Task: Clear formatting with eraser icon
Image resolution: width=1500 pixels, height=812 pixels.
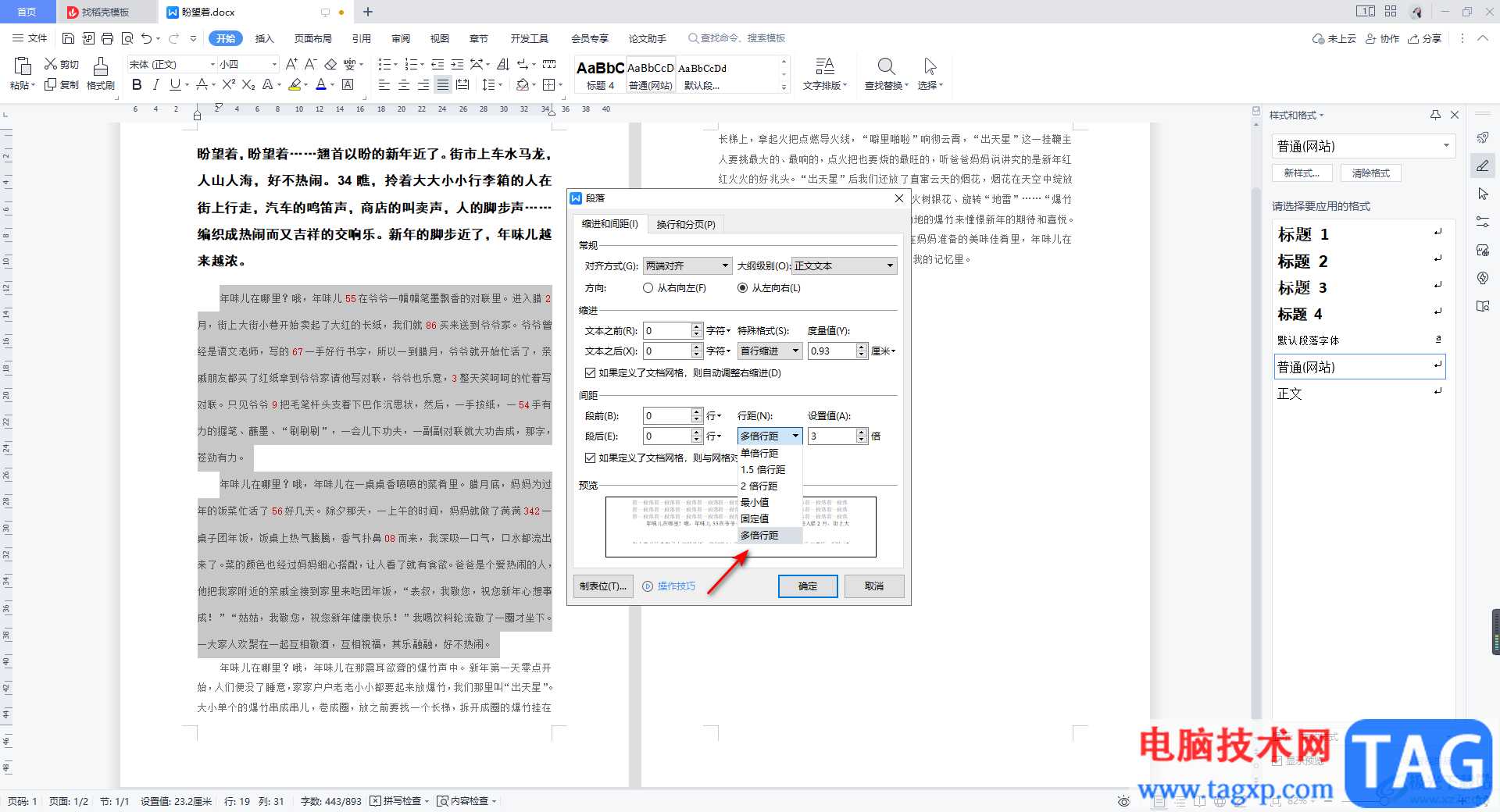Action: click(330, 64)
